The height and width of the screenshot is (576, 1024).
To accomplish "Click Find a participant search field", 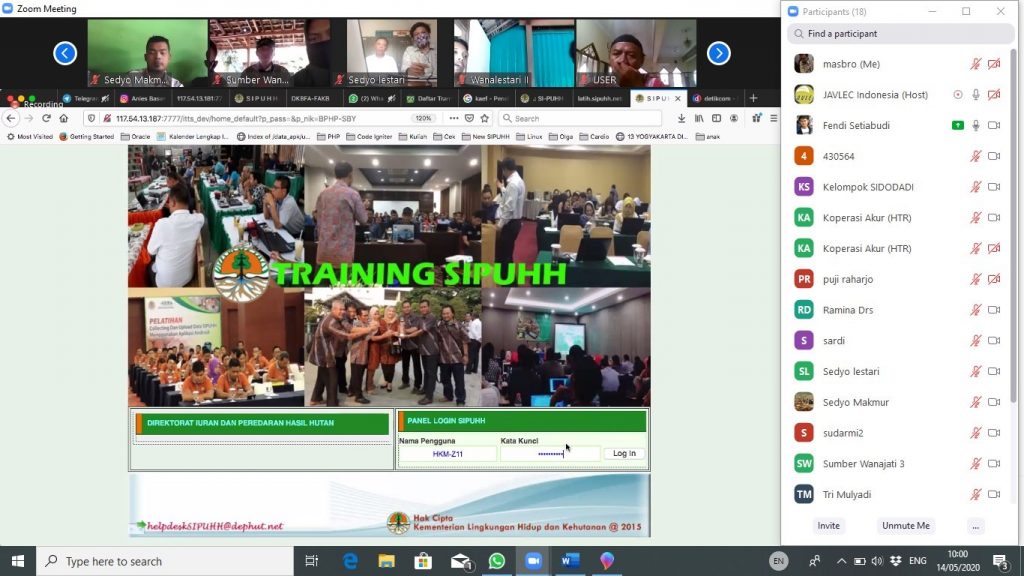I will [900, 33].
